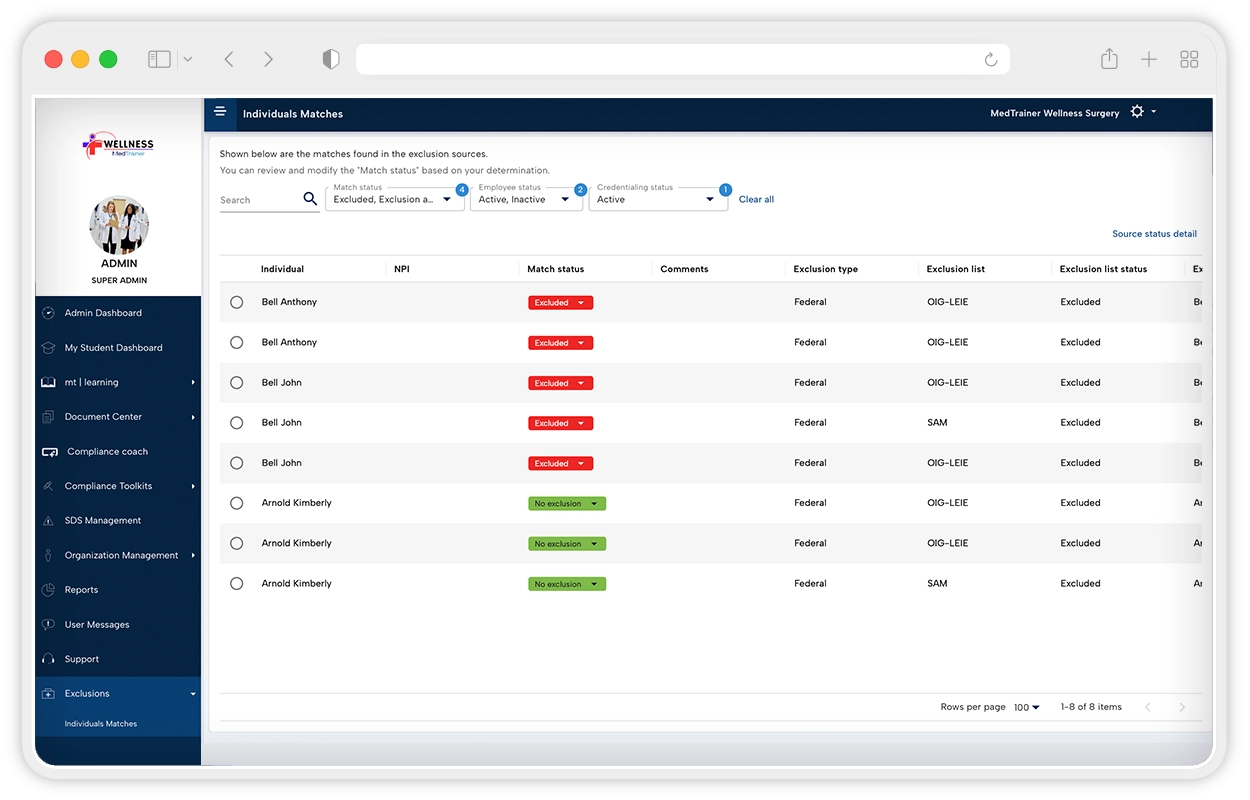Open the Match status filter dropdown

[x=394, y=199]
